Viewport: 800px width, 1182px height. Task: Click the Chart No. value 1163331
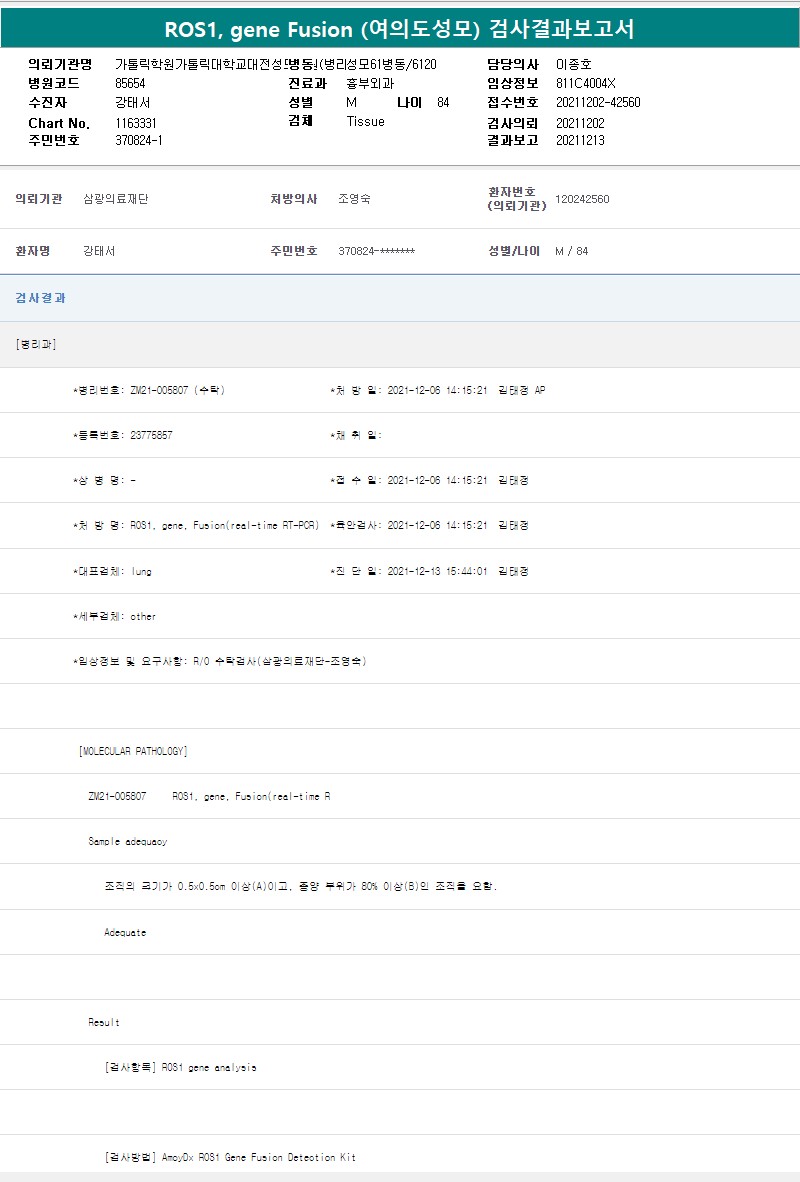coord(136,123)
